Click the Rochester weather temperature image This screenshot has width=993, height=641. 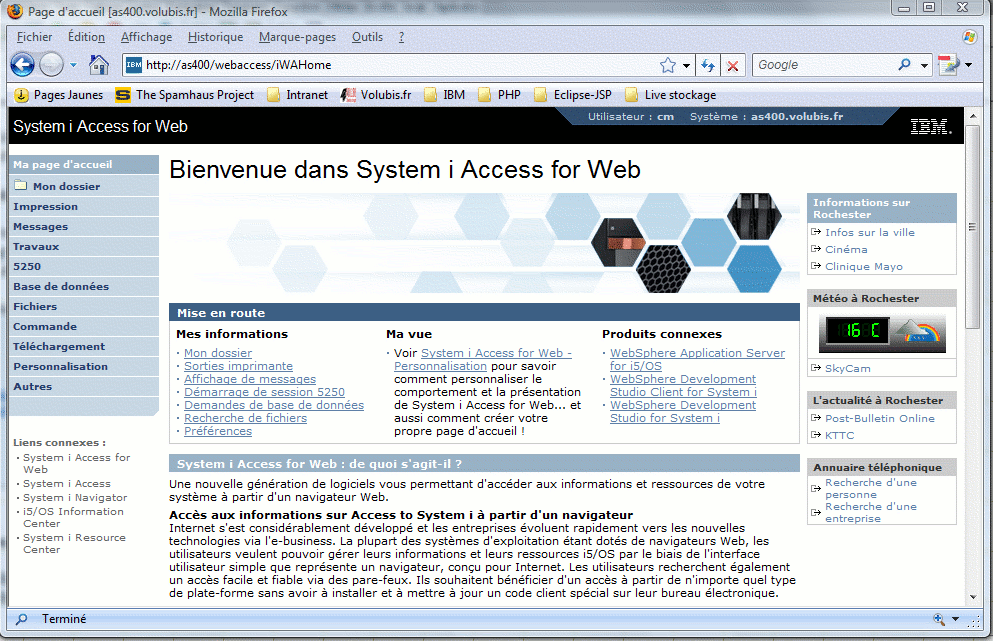point(882,332)
